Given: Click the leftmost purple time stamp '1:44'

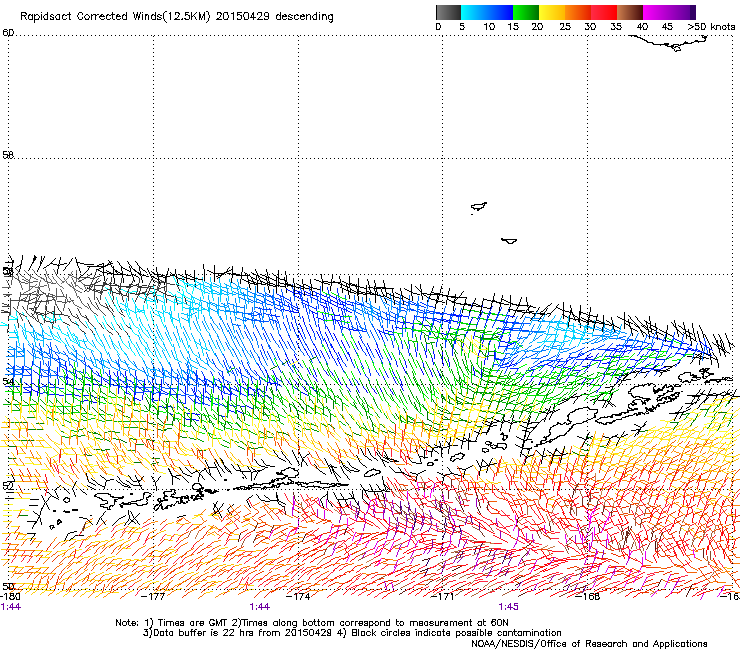Looking at the screenshot, I should (x=11, y=607).
